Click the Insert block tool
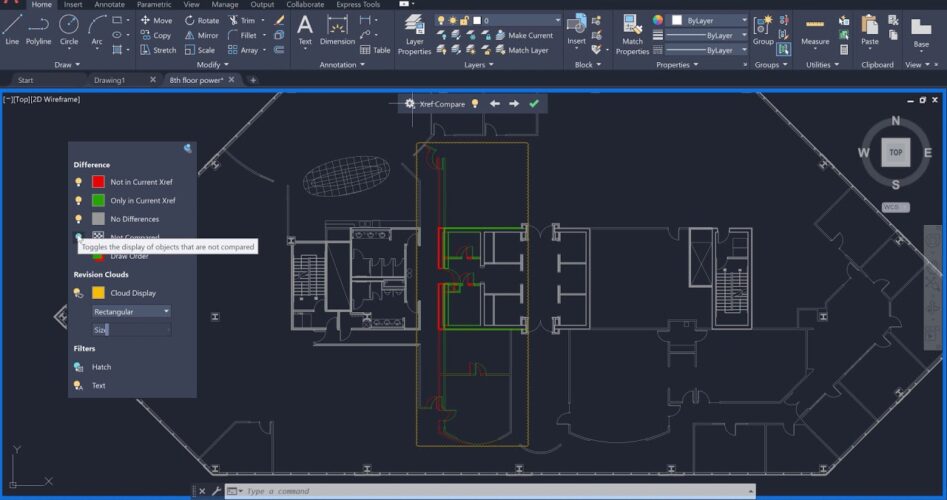The image size is (947, 500). pyautogui.click(x=576, y=30)
